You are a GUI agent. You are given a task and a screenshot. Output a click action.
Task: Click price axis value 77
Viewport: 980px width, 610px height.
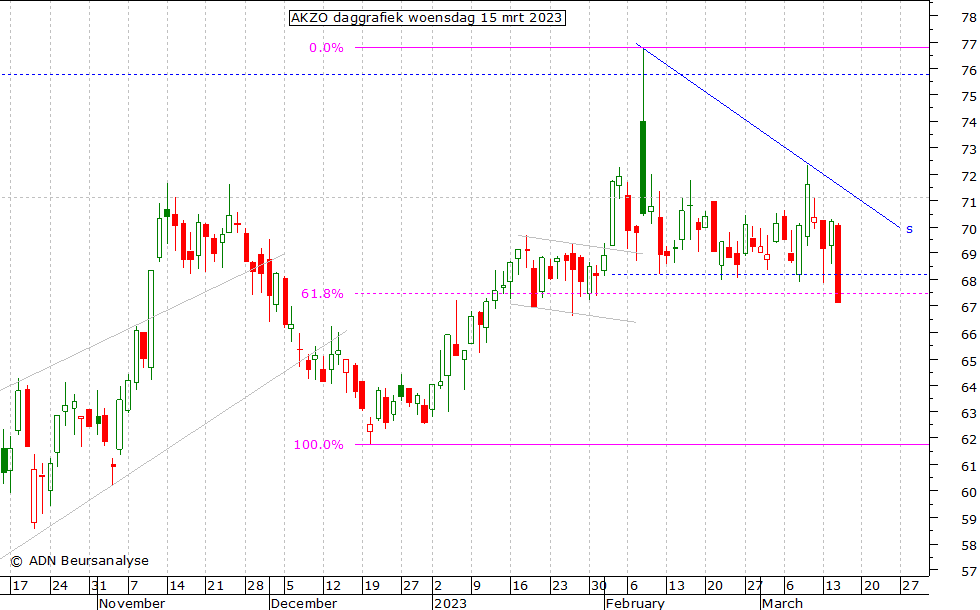(x=969, y=44)
